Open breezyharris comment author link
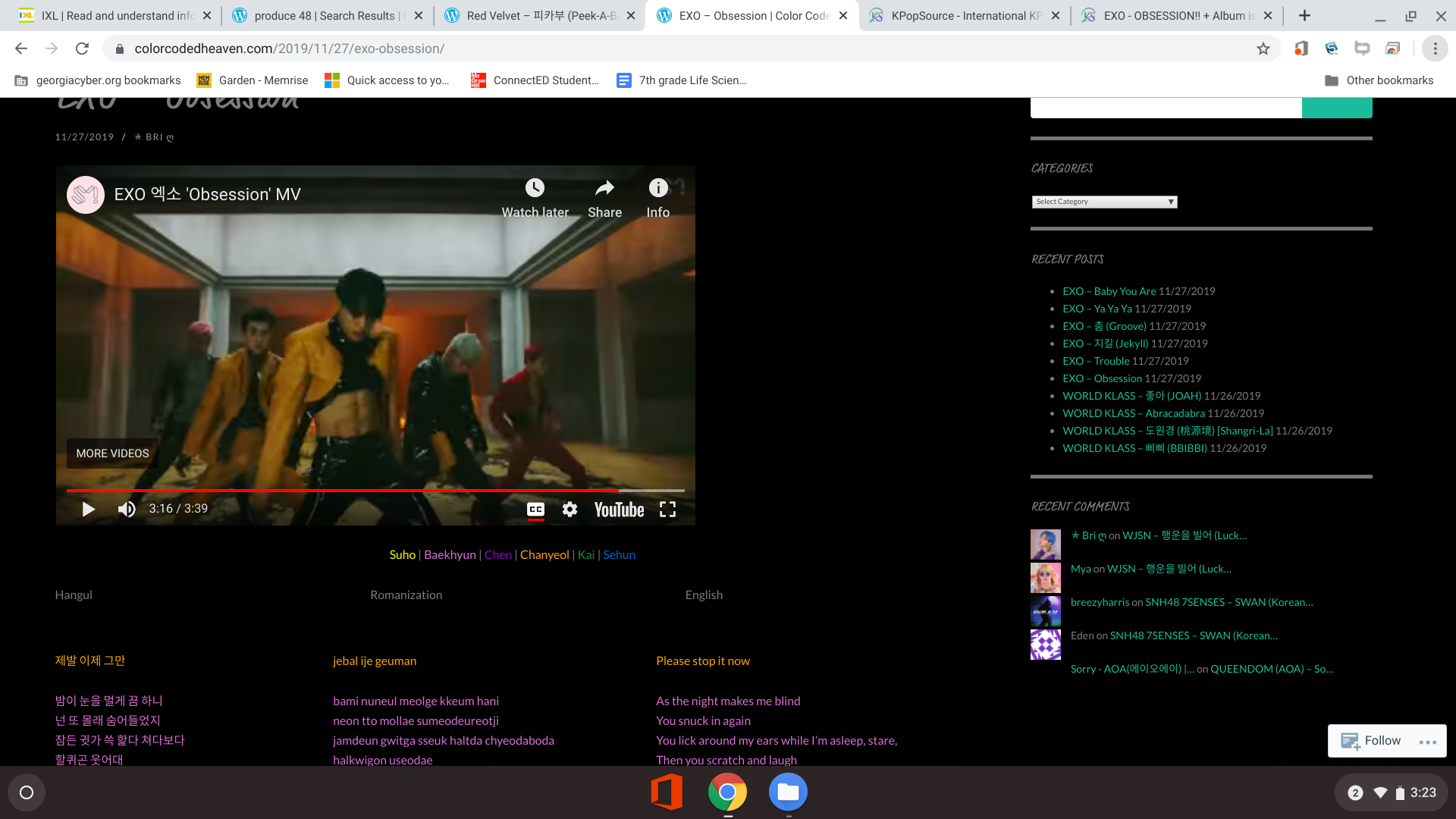Screen dimensions: 1456x819 coord(1100,602)
